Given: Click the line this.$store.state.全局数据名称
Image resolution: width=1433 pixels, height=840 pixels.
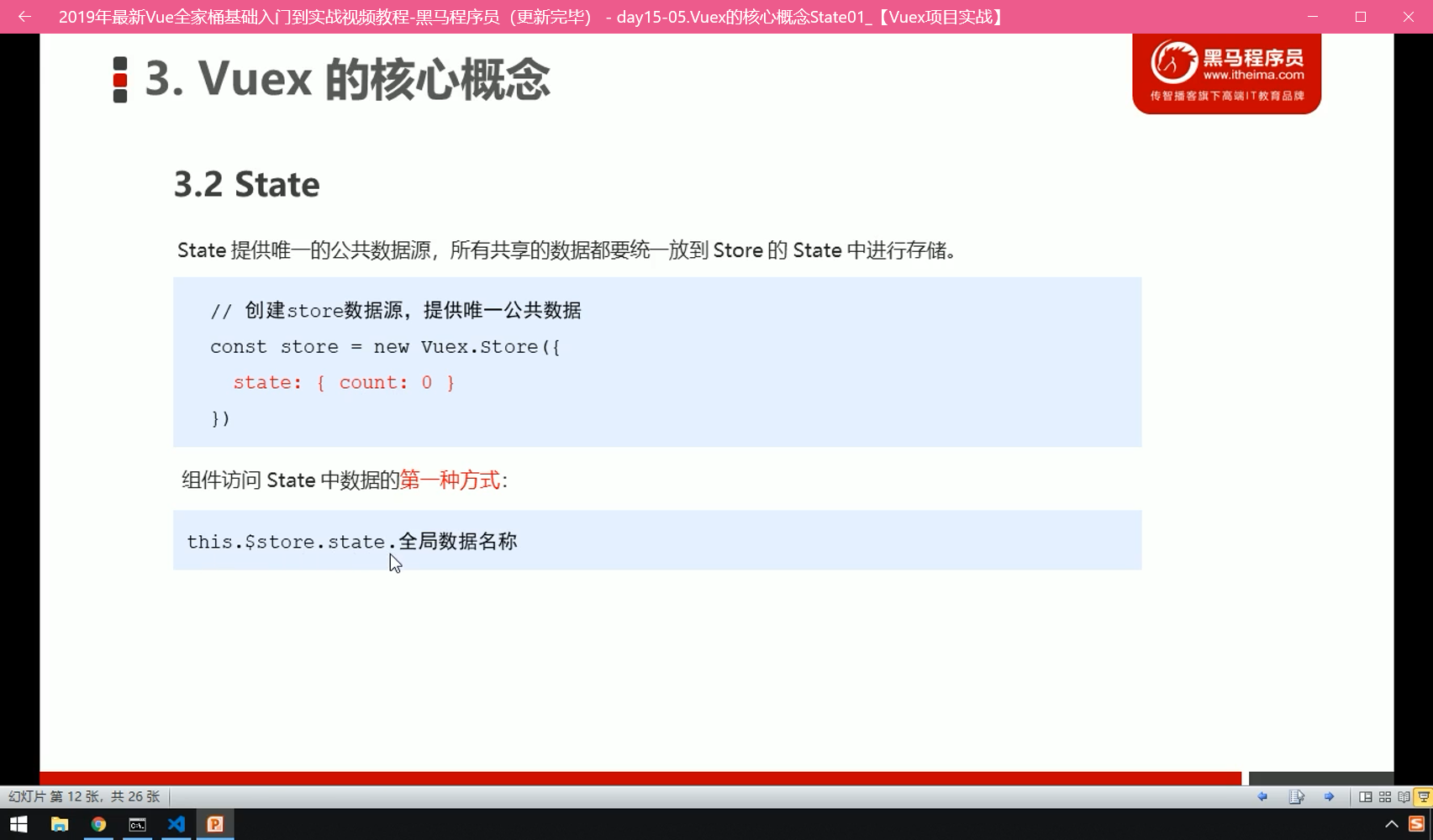Looking at the screenshot, I should coord(352,541).
